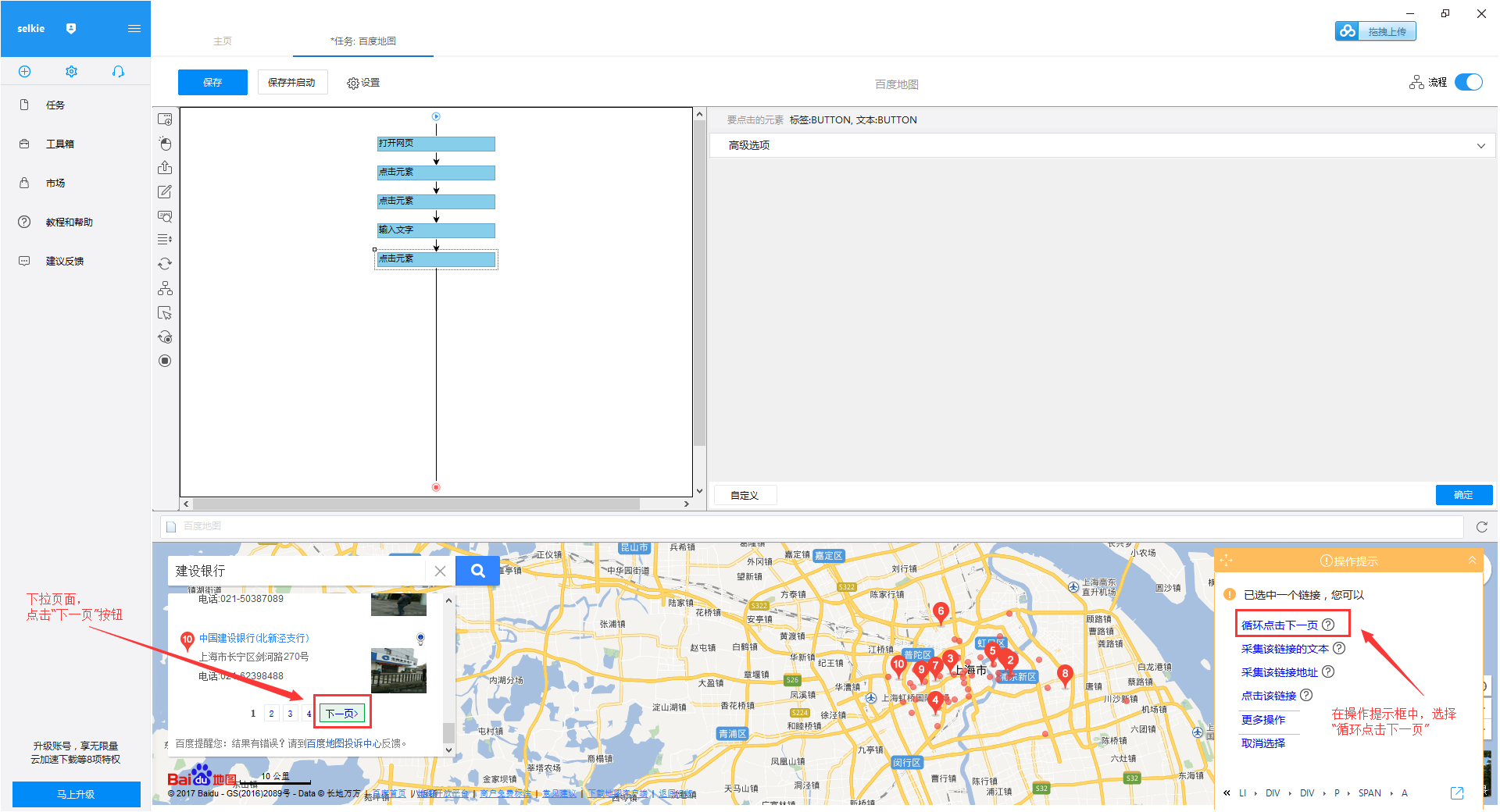Click the 自定义 button
The image size is (1500, 812).
(x=745, y=495)
